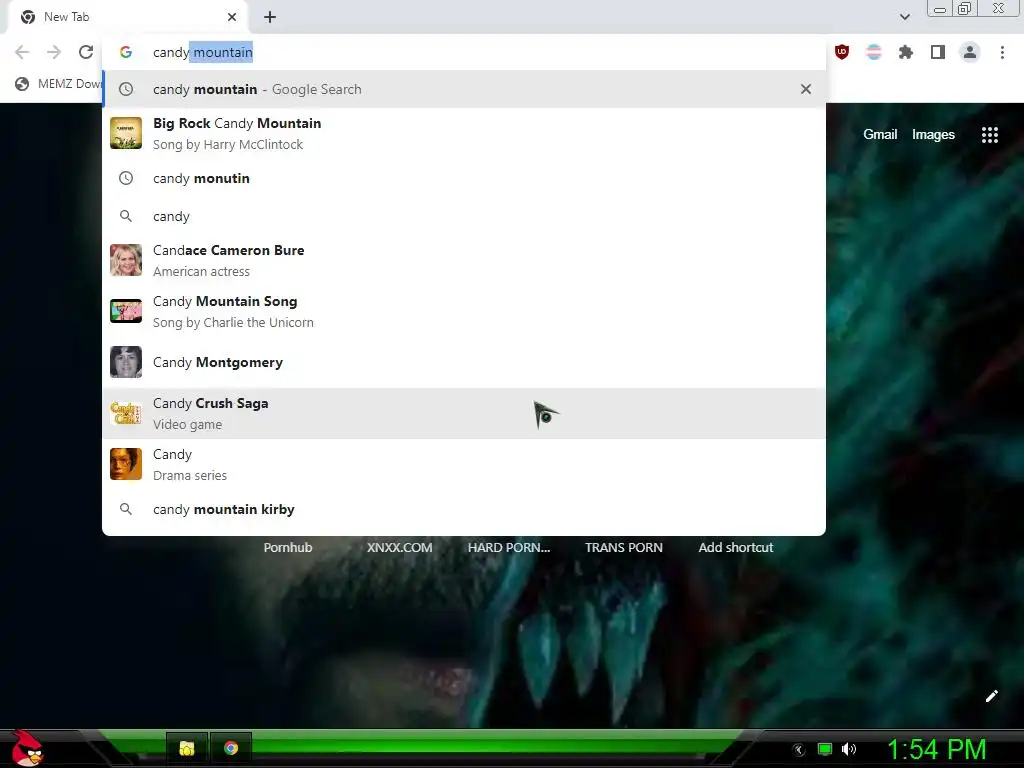Select Candy Crush Saga suggestion
1024x768 pixels.
tap(464, 413)
